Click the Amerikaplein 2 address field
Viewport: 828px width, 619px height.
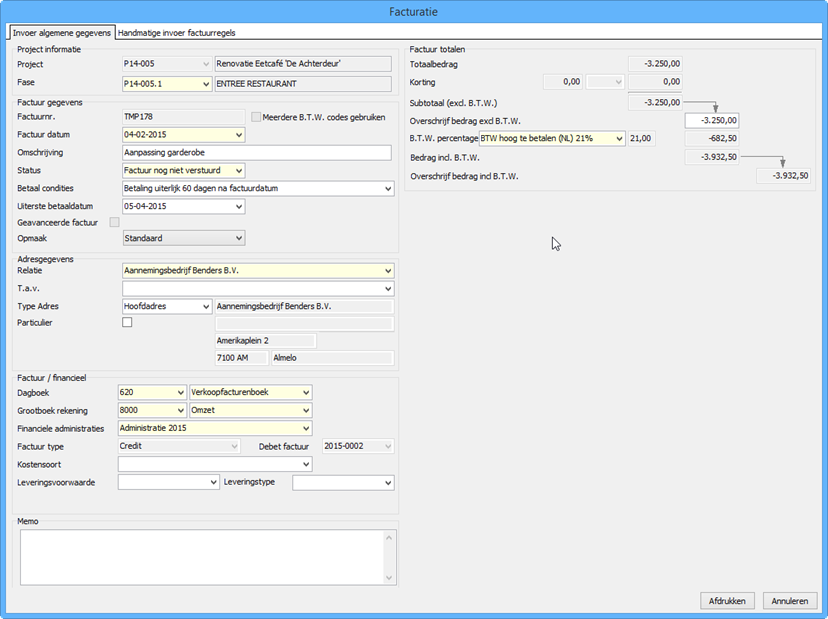[266, 341]
